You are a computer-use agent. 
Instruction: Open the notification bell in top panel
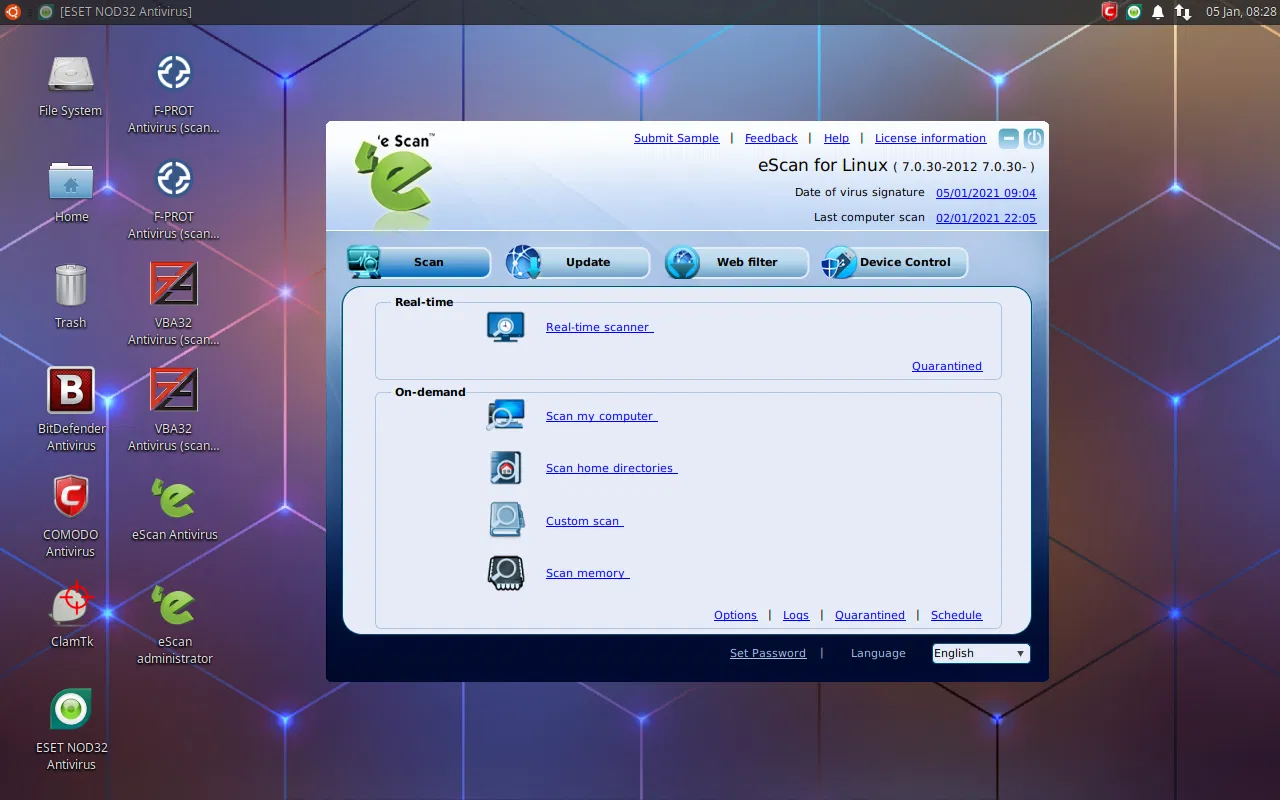[x=1158, y=12]
